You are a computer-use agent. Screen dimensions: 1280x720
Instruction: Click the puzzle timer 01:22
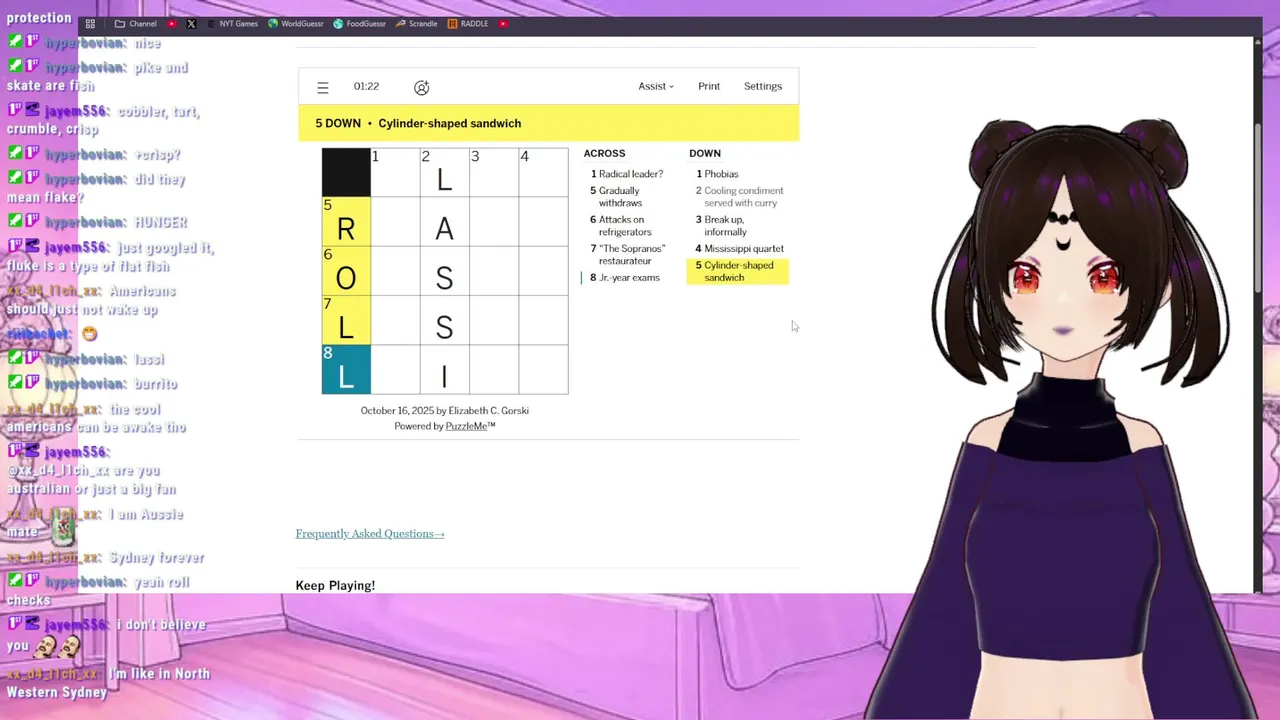[x=366, y=86]
